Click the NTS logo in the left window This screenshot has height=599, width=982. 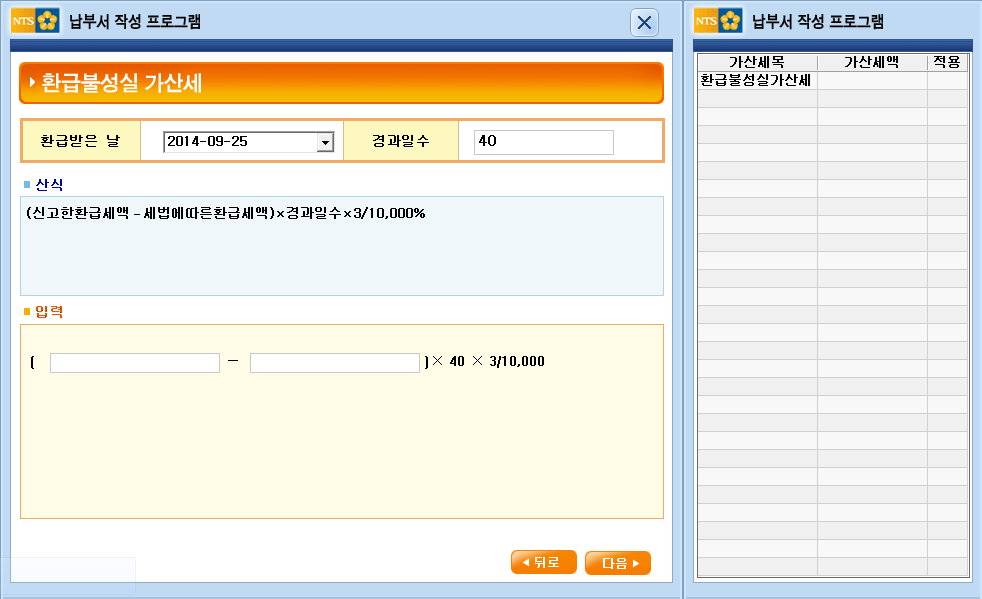pyautogui.click(x=35, y=21)
